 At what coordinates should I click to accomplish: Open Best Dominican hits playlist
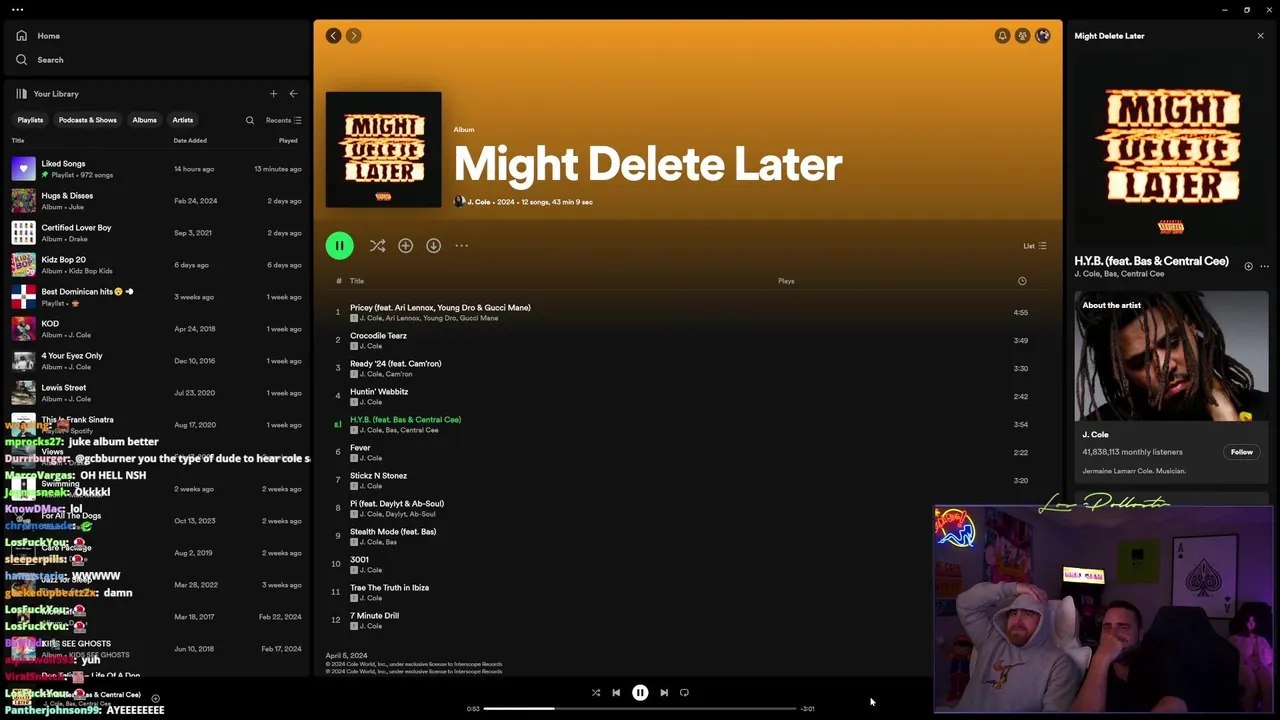156,297
